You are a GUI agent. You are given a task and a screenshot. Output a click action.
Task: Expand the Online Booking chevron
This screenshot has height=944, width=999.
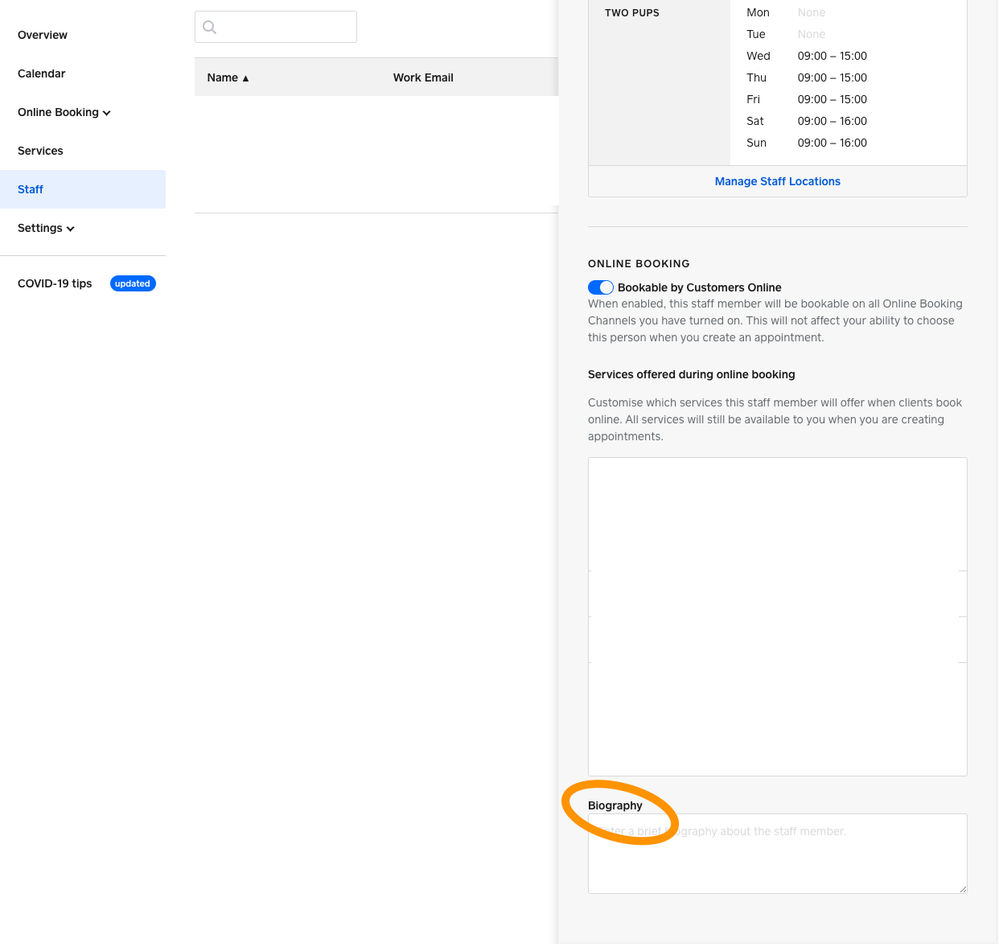[x=107, y=113]
